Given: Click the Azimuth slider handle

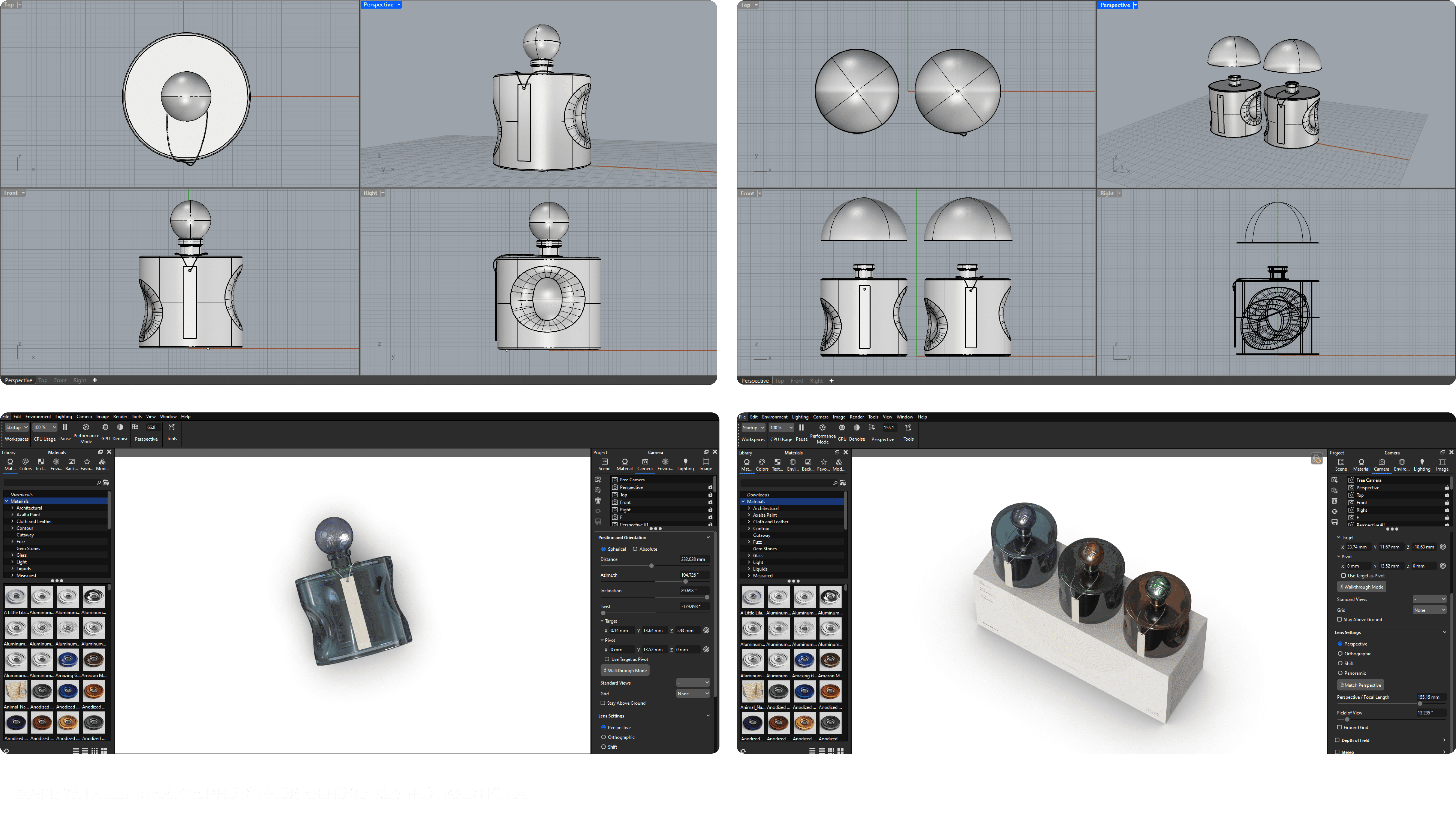Looking at the screenshot, I should (686, 581).
